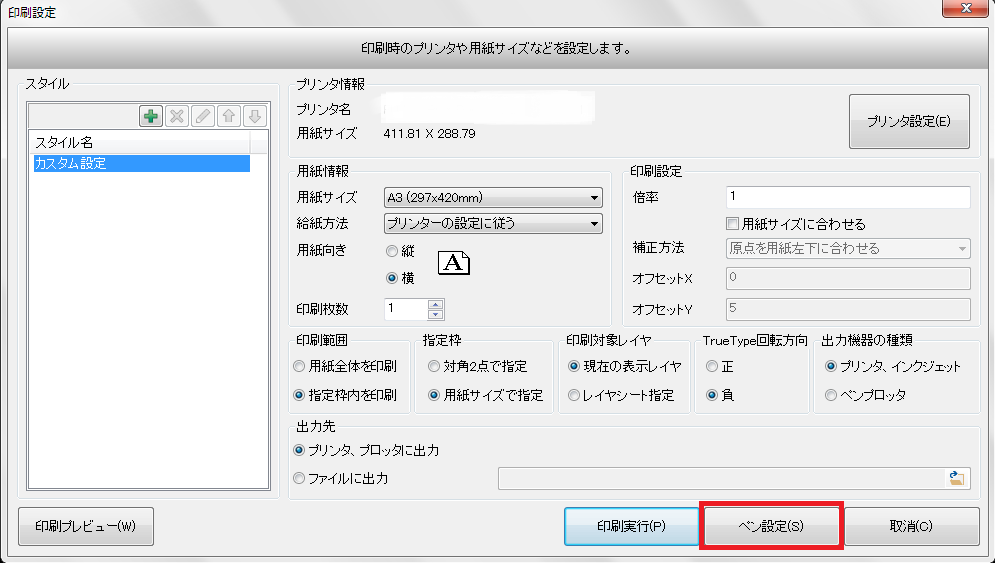Delete style using the X icon
This screenshot has width=995, height=563.
(177, 116)
